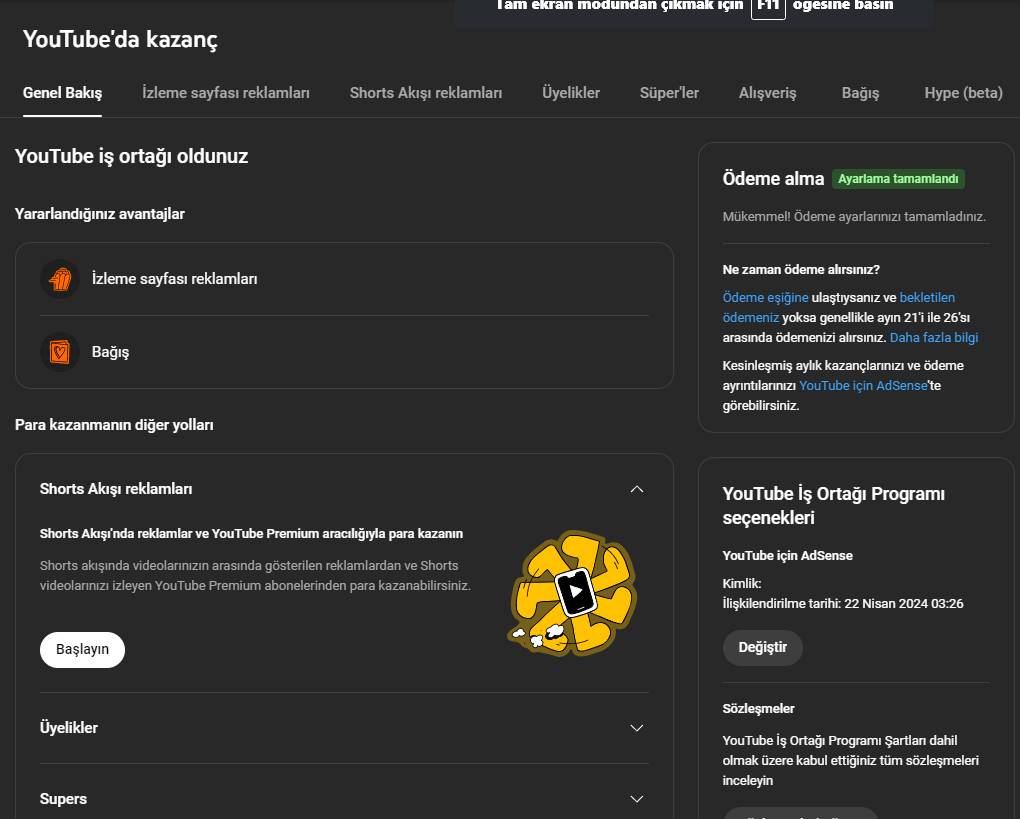
Task: Open the Hype (beta) tab
Action: click(x=963, y=93)
